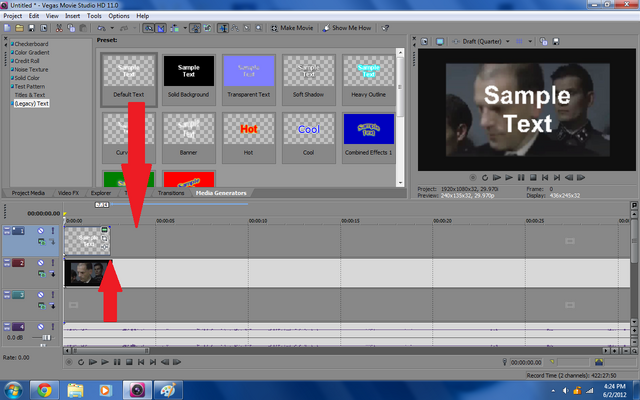Play the preview window from start

coord(496,178)
